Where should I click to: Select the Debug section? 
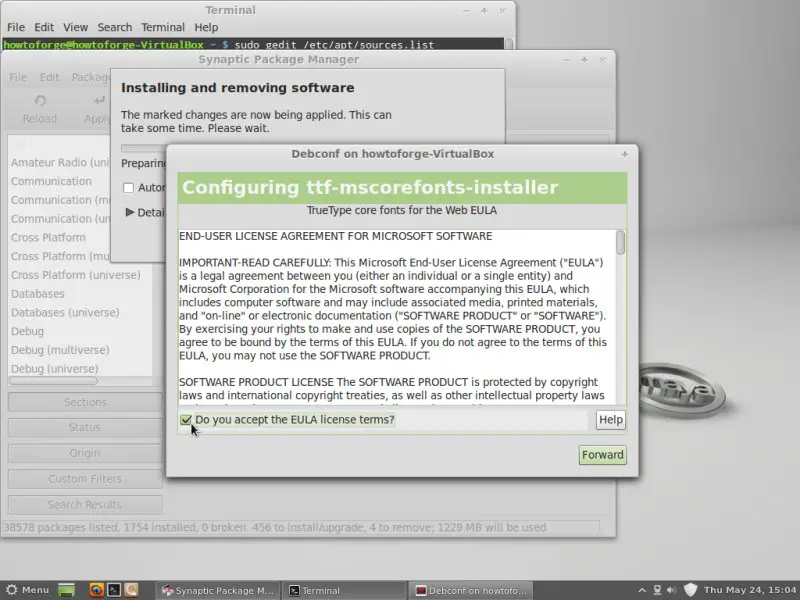[28, 332]
